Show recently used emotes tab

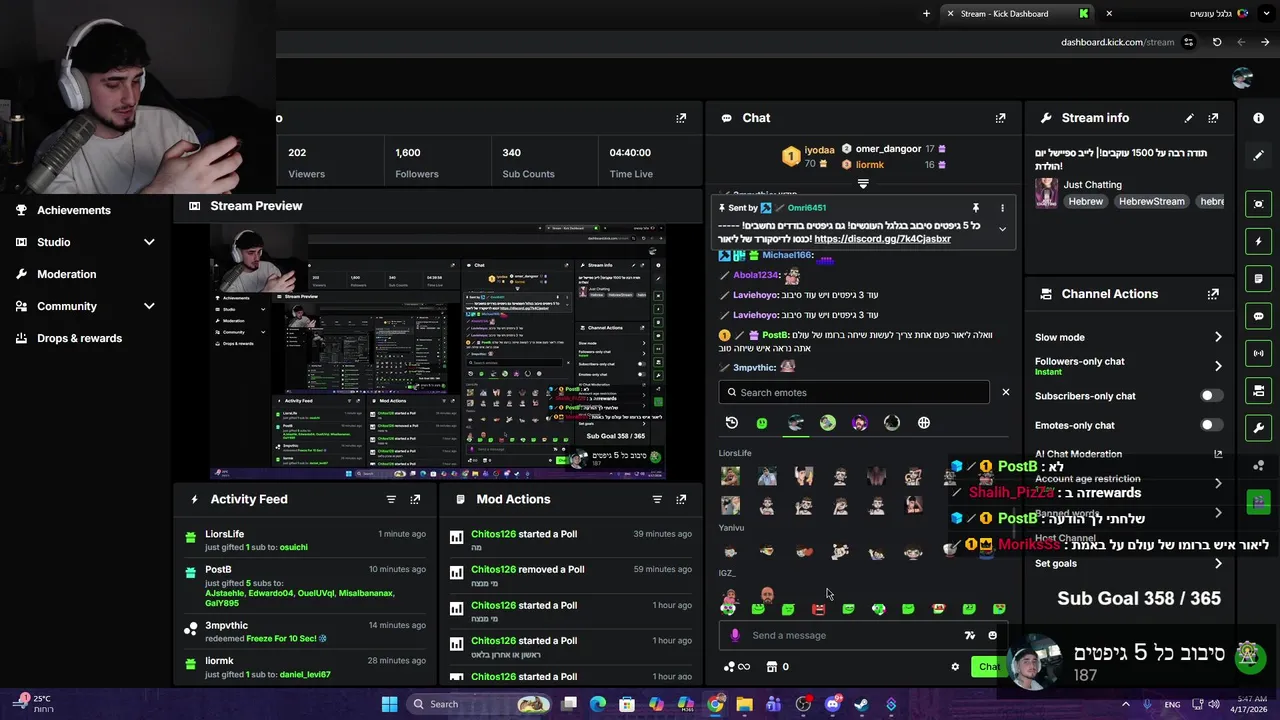[x=731, y=423]
